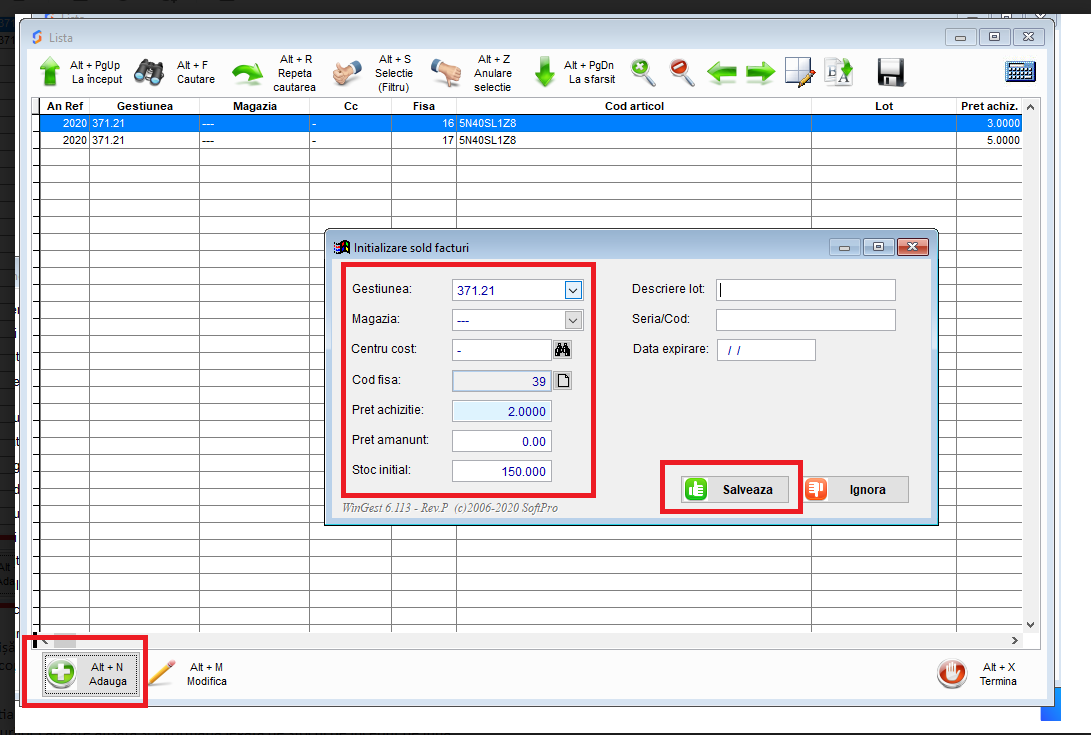
Task: Click the green 'La inceput' up arrow
Action: click(49, 72)
